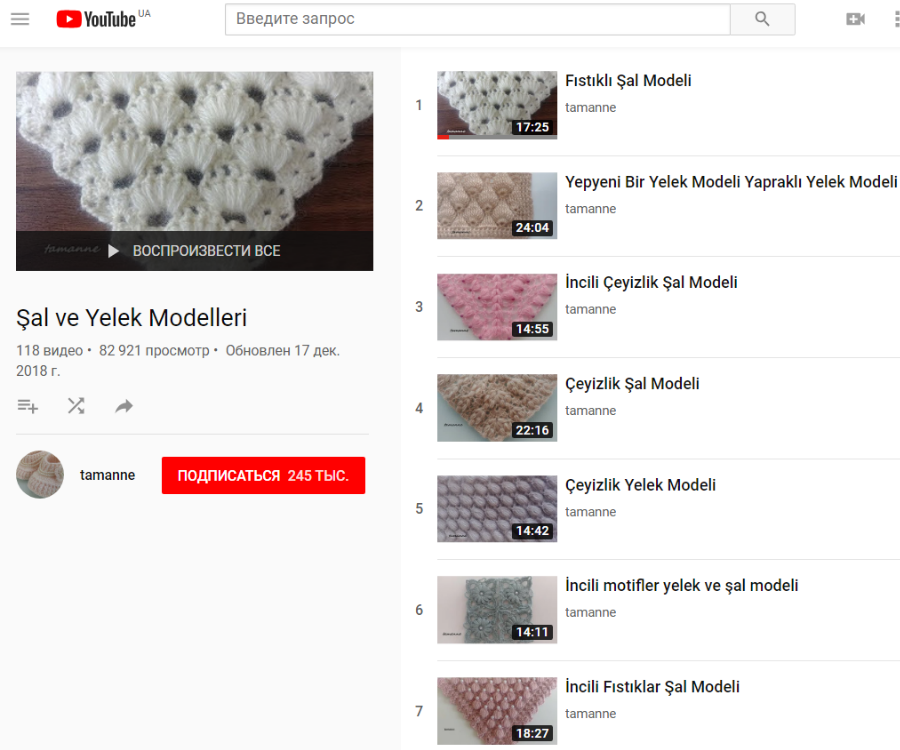This screenshot has height=750, width=900.
Task: Open tamanne channel name link
Action: point(107,475)
